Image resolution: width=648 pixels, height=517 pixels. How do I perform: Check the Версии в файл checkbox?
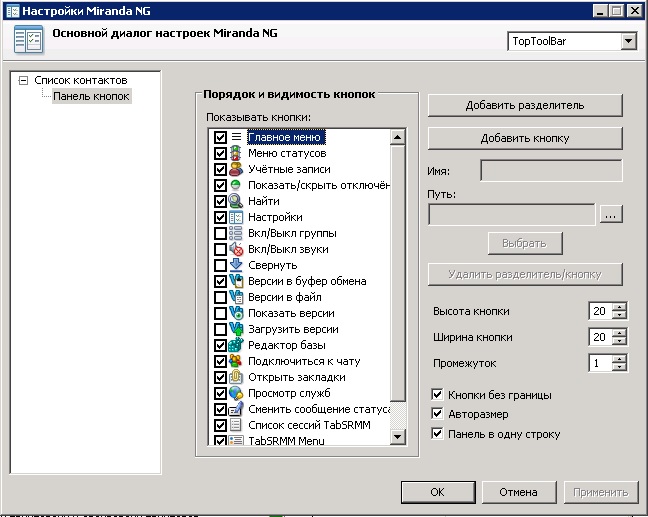(220, 297)
